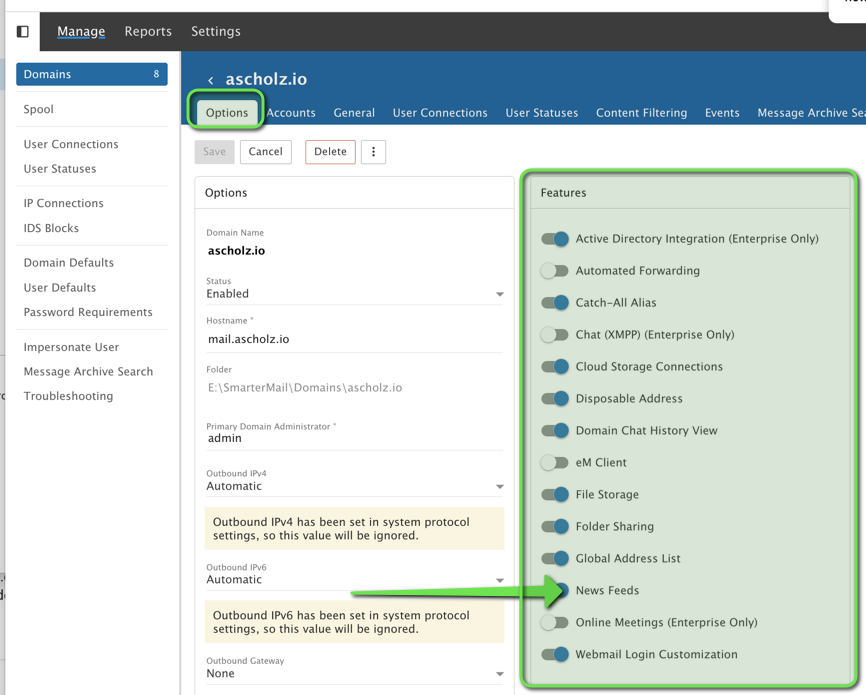The width and height of the screenshot is (866, 695).
Task: Click the Domains count badge
Action: click(156, 74)
